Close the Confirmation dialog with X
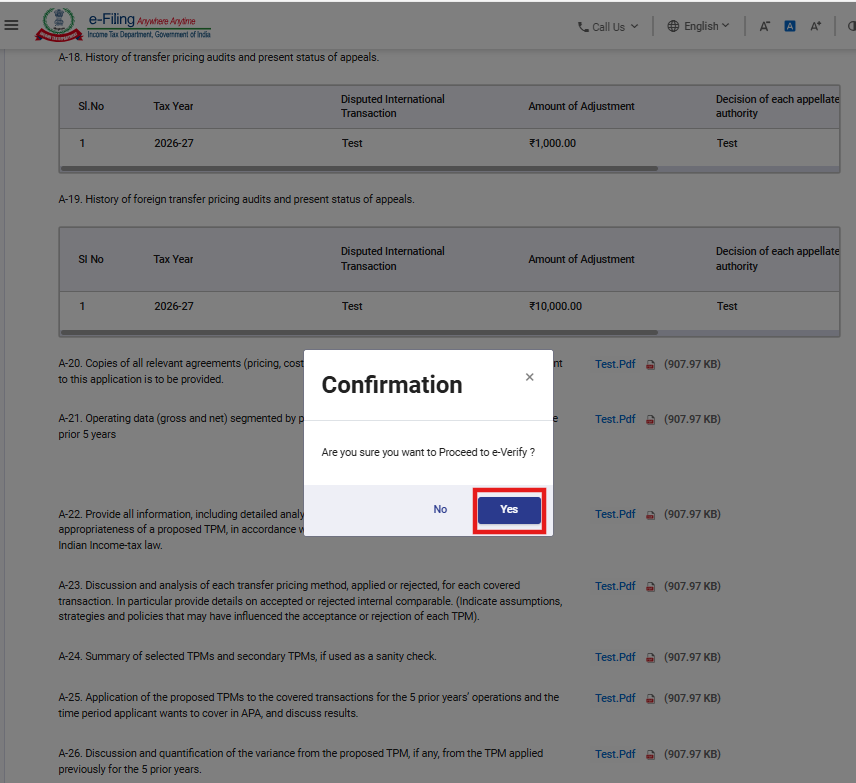Viewport: 856px width, 783px height. (529, 377)
